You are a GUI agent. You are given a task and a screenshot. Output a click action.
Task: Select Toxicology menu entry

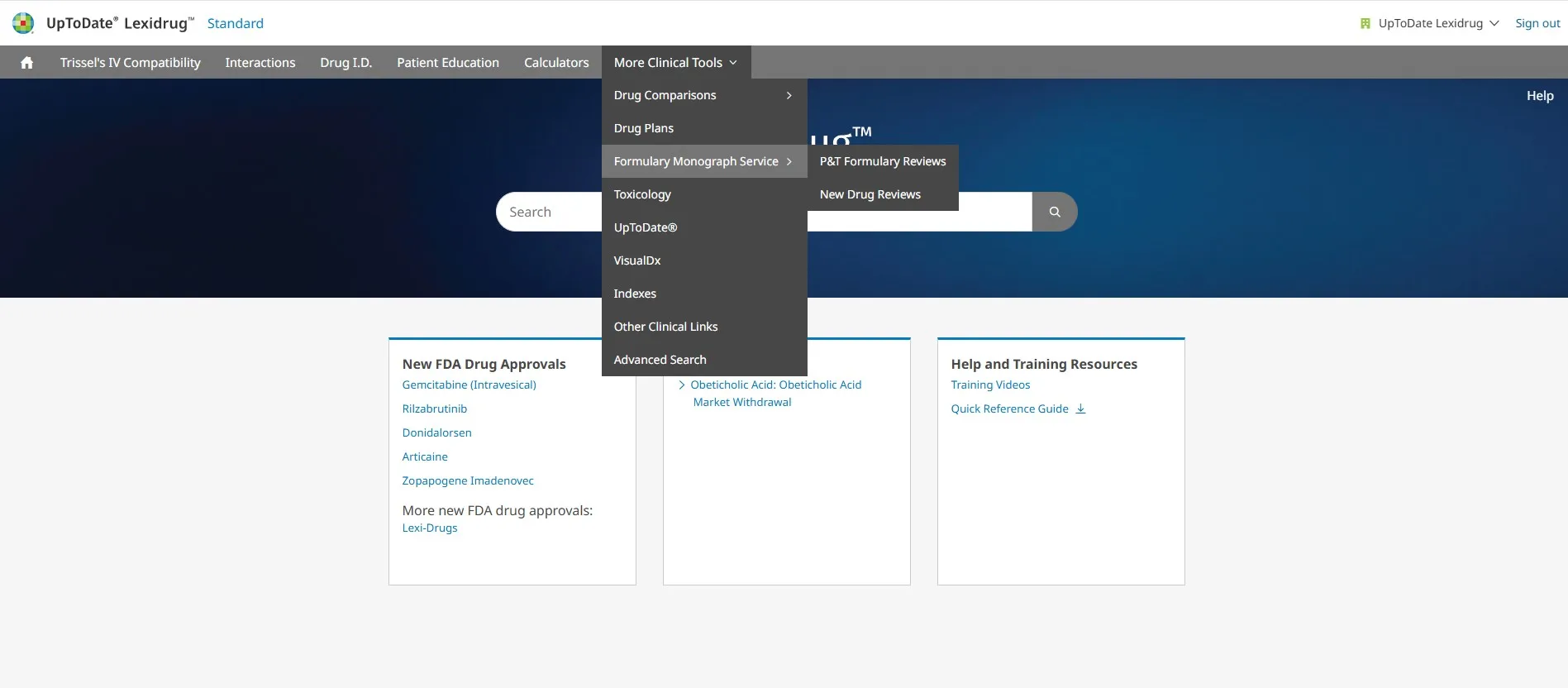[704, 194]
